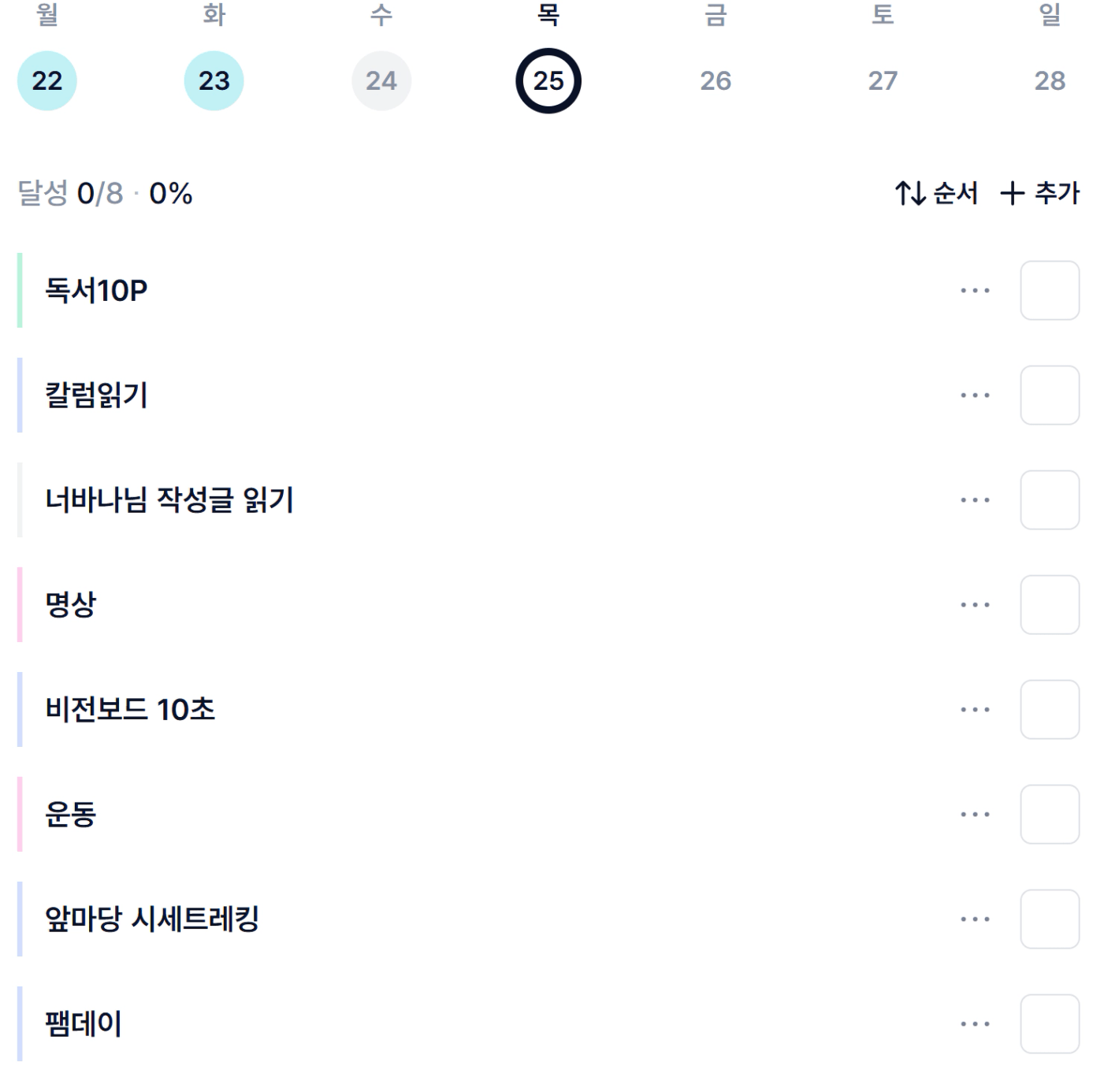Select Monday the 22nd
The height and width of the screenshot is (1092, 1104).
[47, 80]
